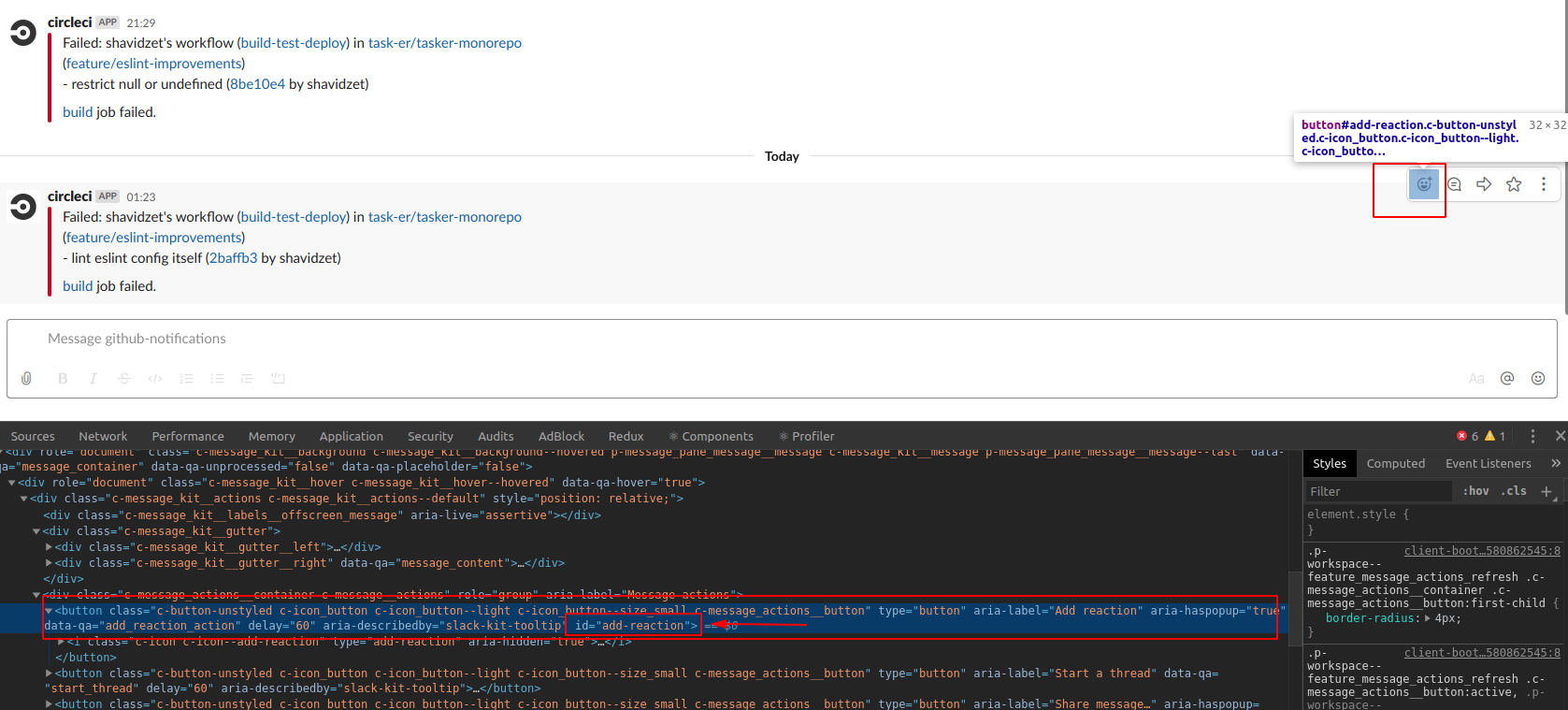Image resolution: width=1568 pixels, height=710 pixels.
Task: Click the circleci sender name at 01:23
Action: point(70,196)
